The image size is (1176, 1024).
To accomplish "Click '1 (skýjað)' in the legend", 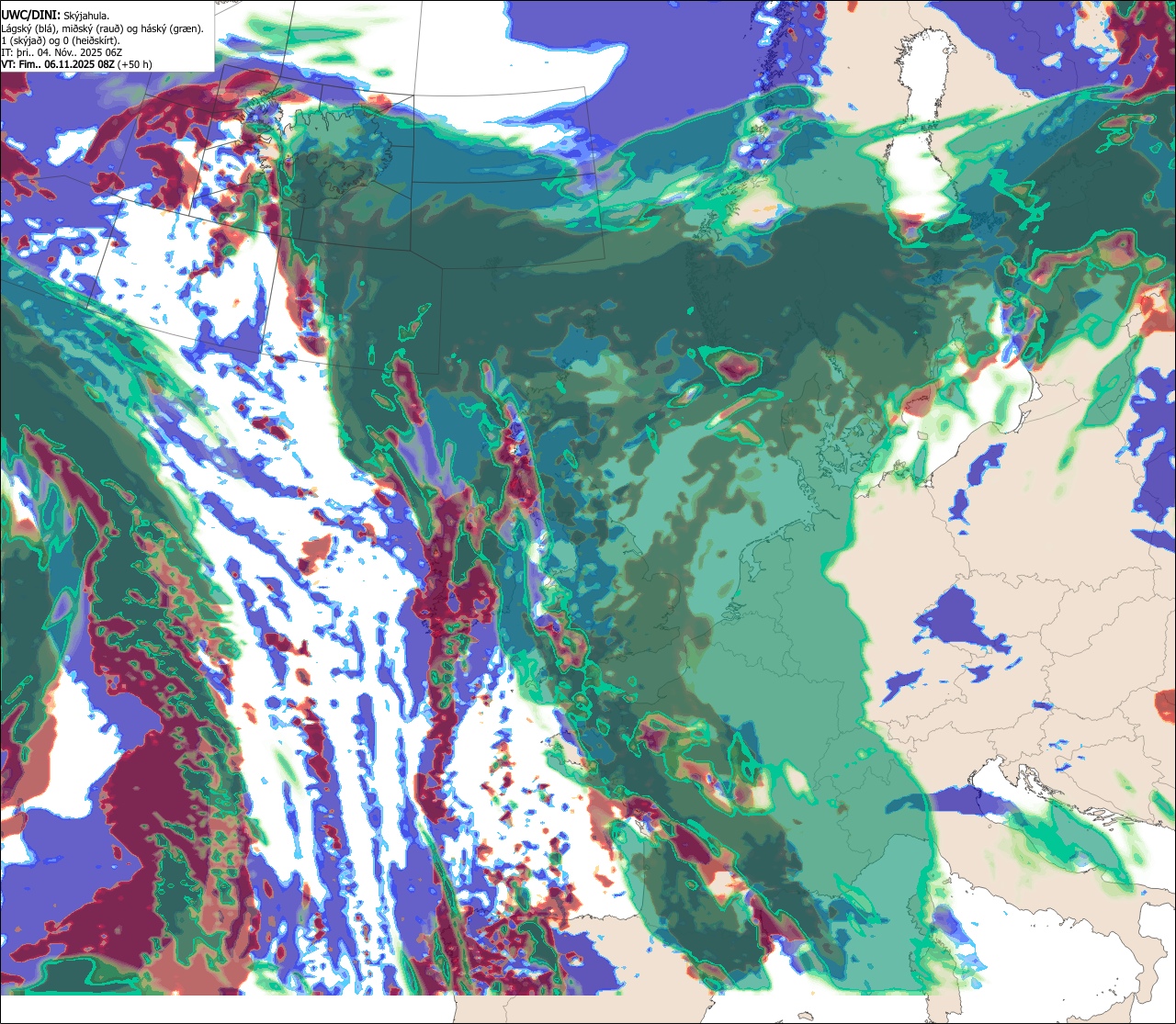I will 23,40.
